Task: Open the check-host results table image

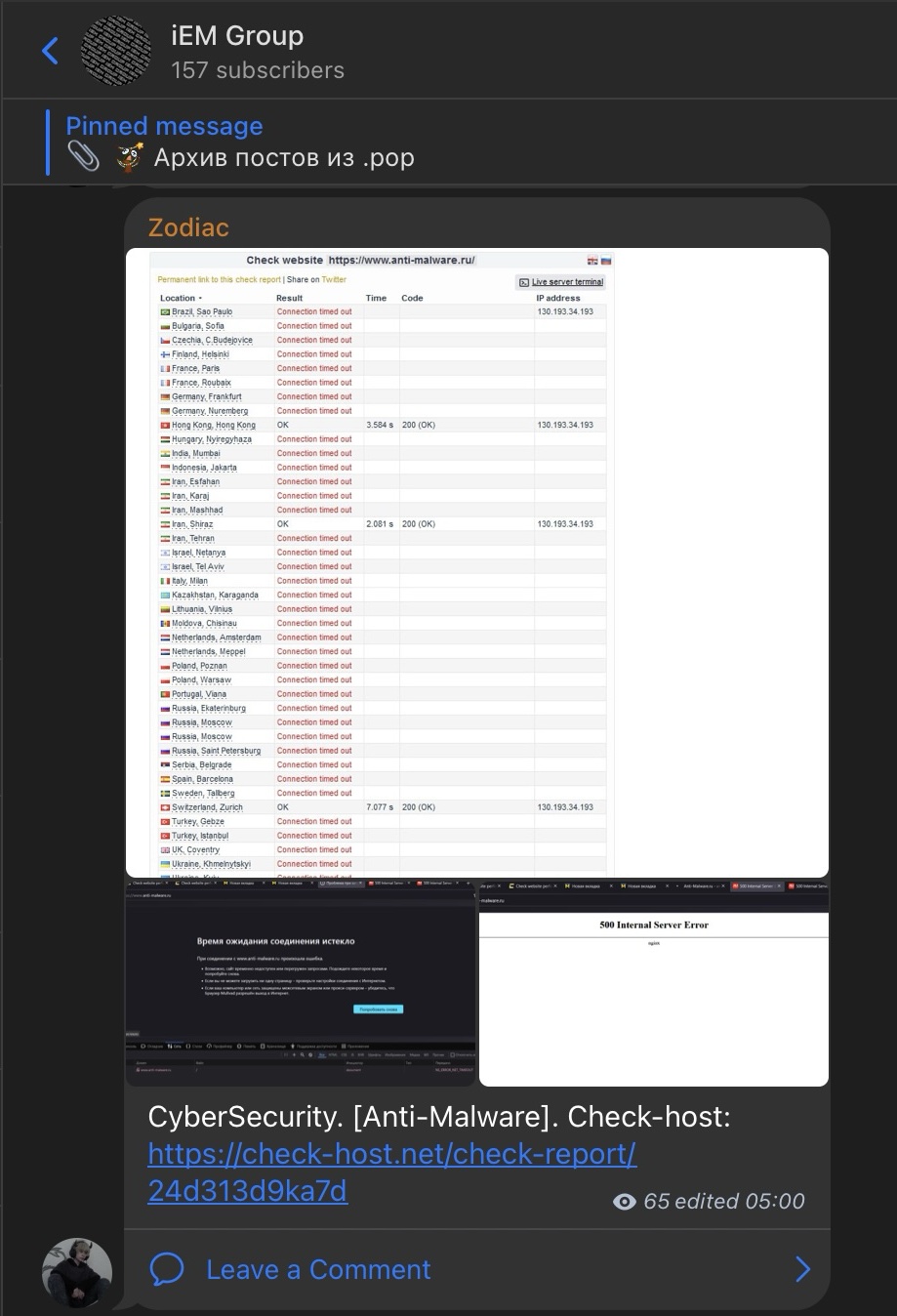Action: 477,562
